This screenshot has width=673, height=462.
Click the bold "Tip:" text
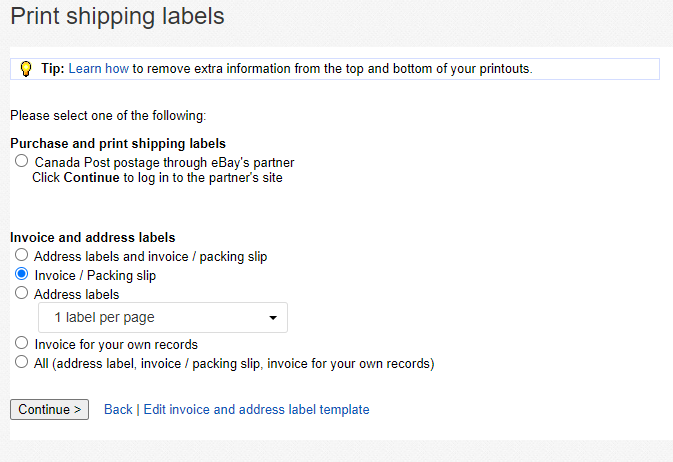tap(52, 69)
